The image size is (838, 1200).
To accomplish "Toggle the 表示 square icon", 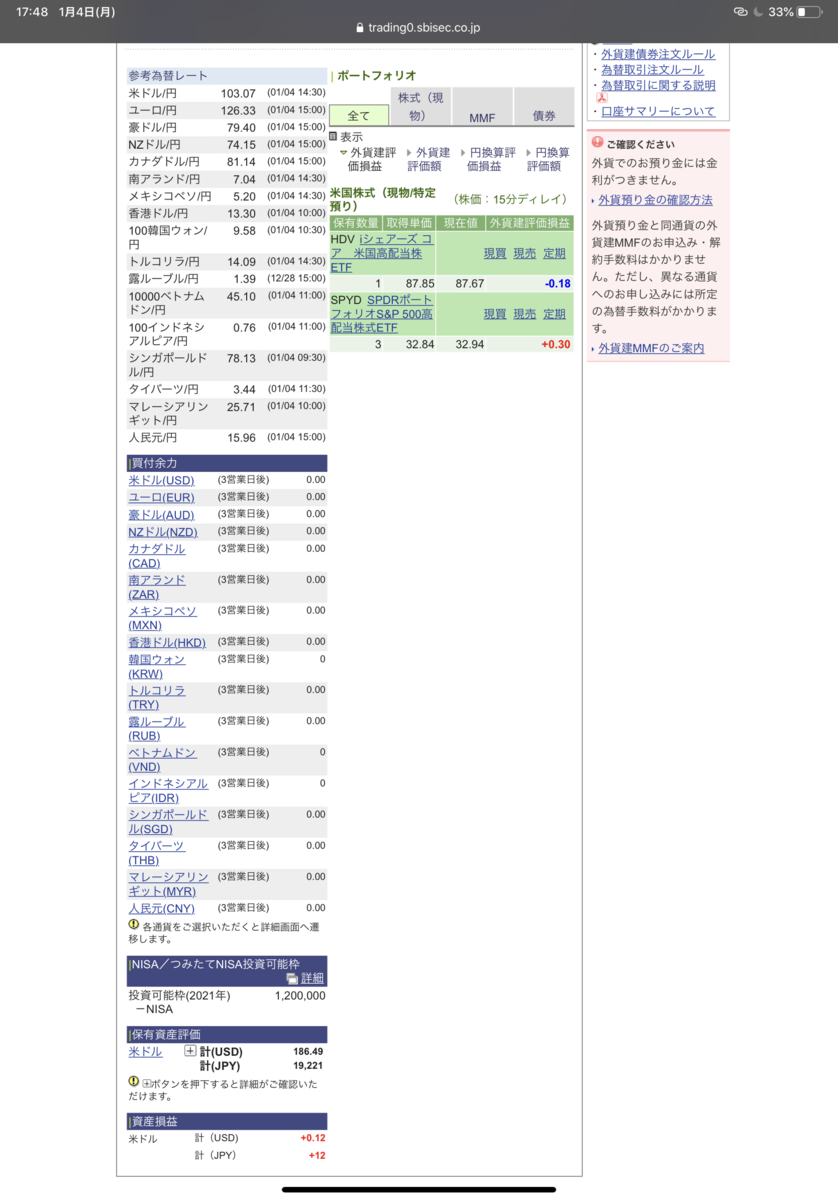I will coord(334,137).
